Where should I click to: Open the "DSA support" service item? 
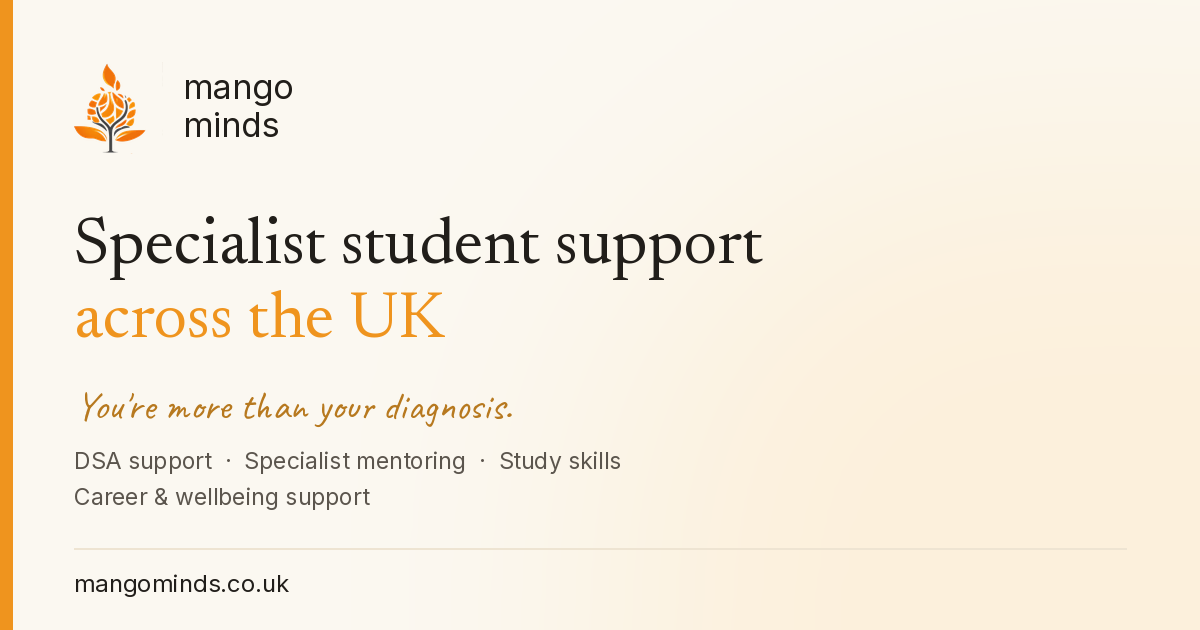(143, 461)
